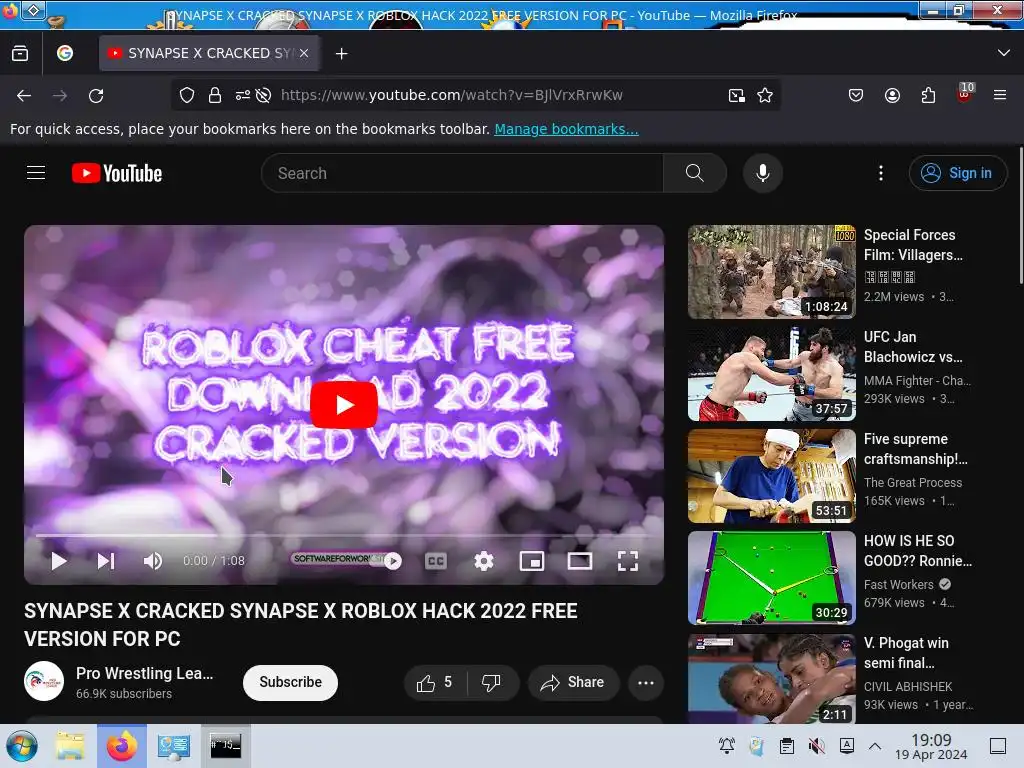Open HOW IS HE SO GOOD?? Ronnie video
This screenshot has width=1024, height=768.
(772, 578)
